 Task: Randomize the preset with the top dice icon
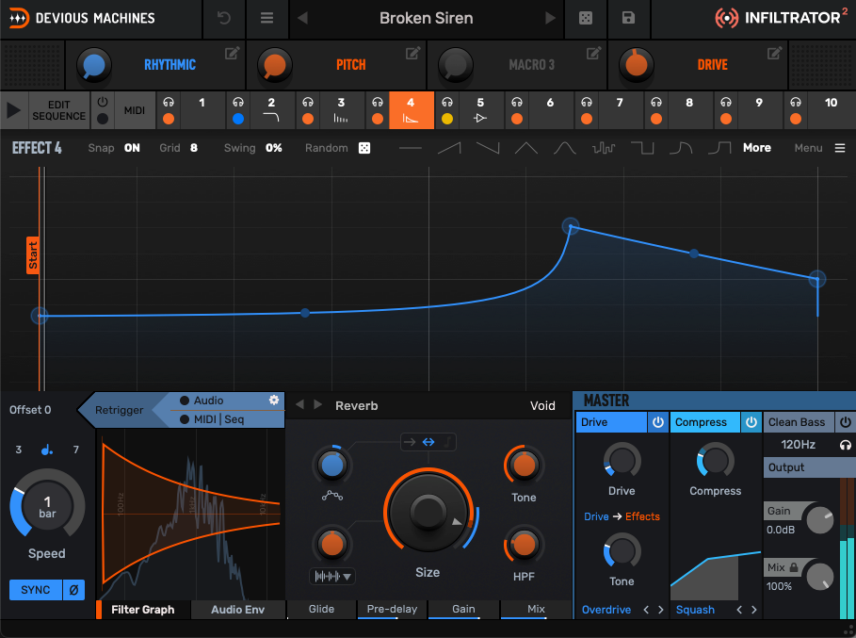(585, 18)
